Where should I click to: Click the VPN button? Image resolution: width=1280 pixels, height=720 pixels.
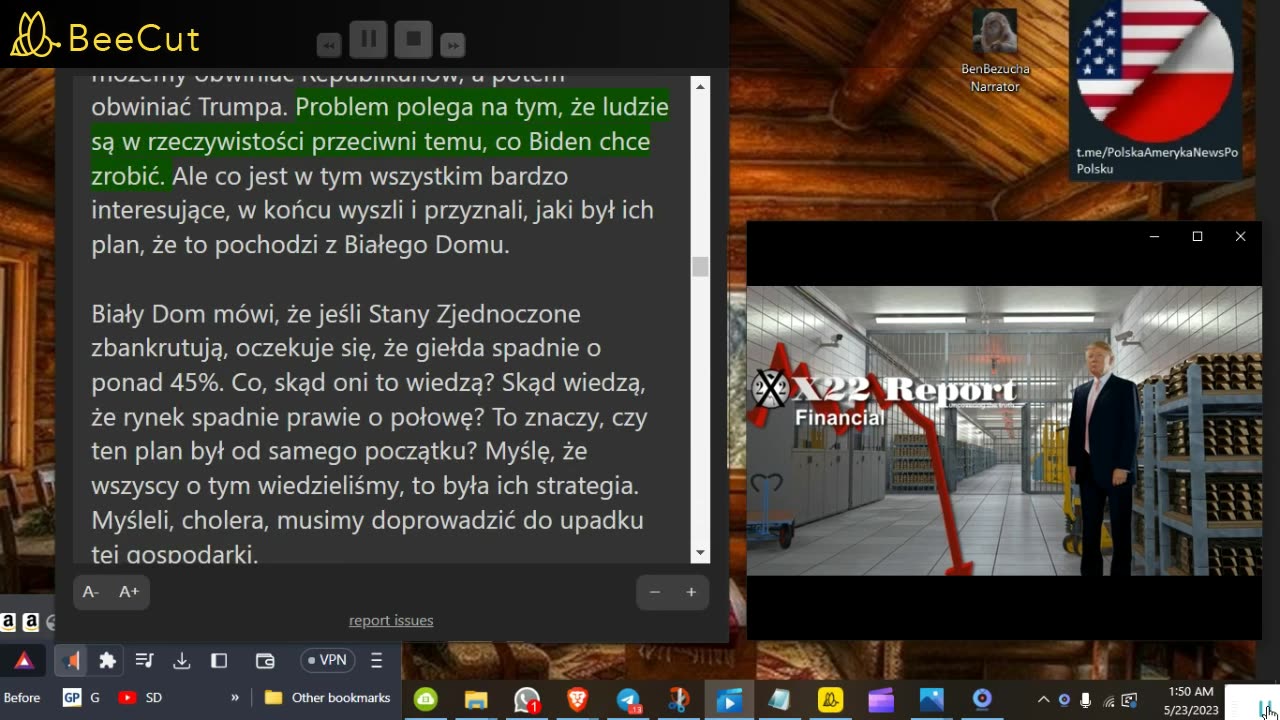click(x=327, y=660)
